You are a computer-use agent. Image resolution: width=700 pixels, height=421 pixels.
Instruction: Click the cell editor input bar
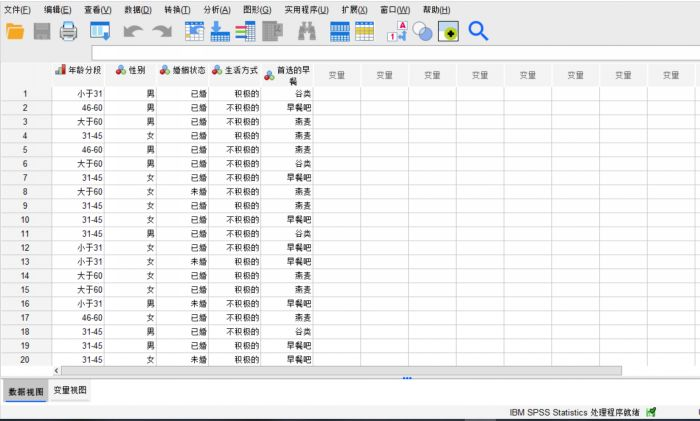tap(390, 53)
